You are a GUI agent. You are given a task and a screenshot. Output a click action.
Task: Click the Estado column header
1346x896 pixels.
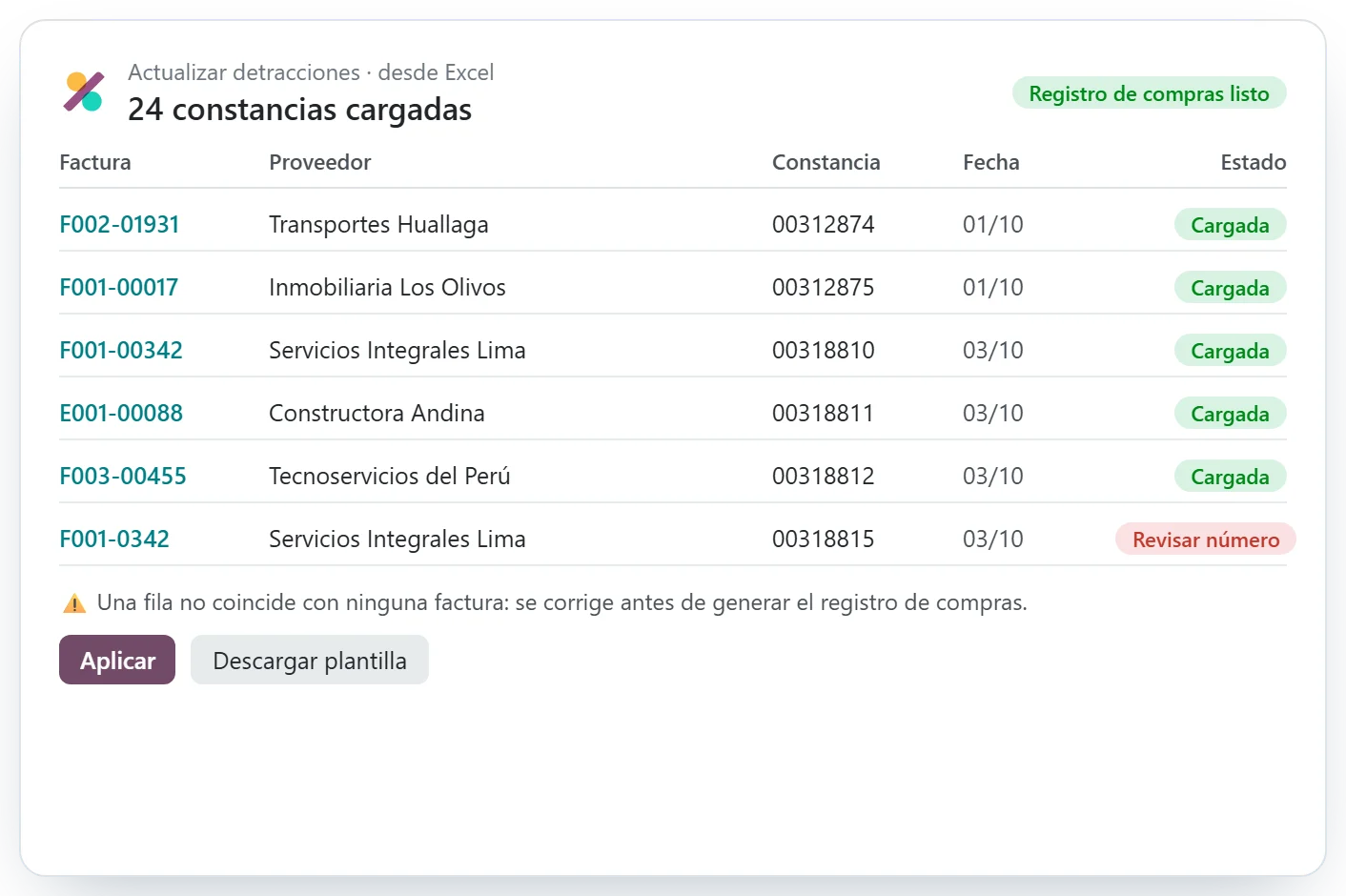click(x=1254, y=162)
